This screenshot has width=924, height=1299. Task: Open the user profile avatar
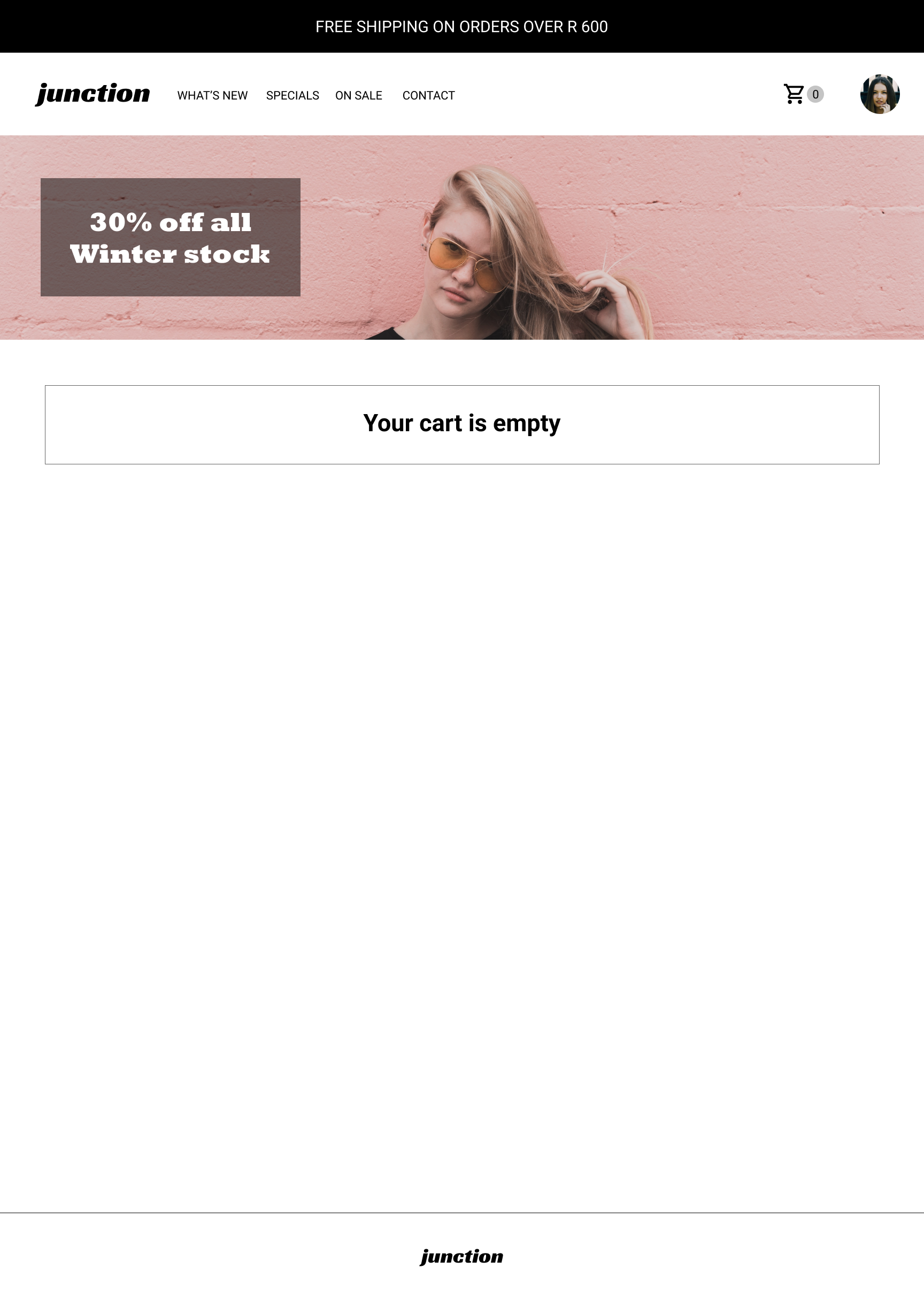tap(880, 94)
